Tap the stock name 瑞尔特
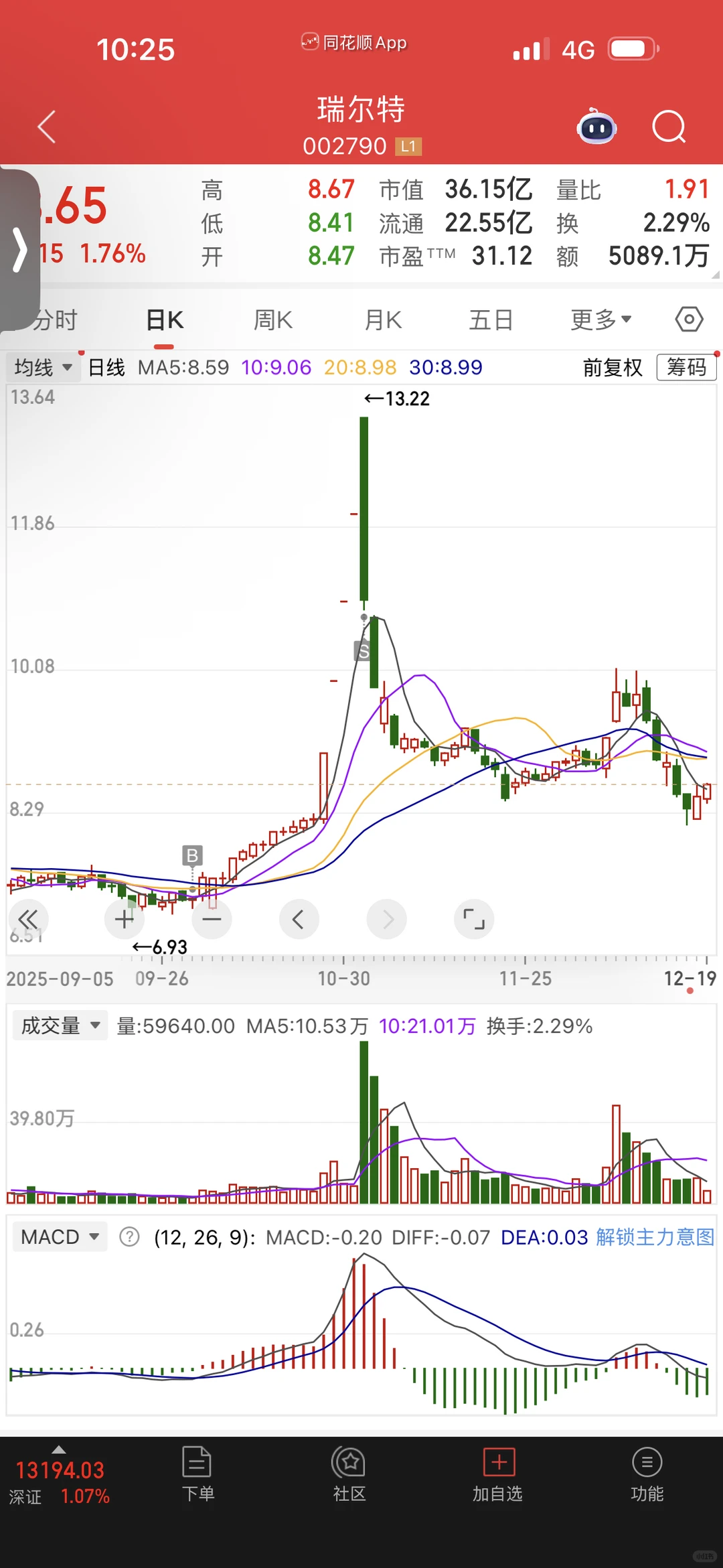The width and height of the screenshot is (723, 1568). (361, 109)
